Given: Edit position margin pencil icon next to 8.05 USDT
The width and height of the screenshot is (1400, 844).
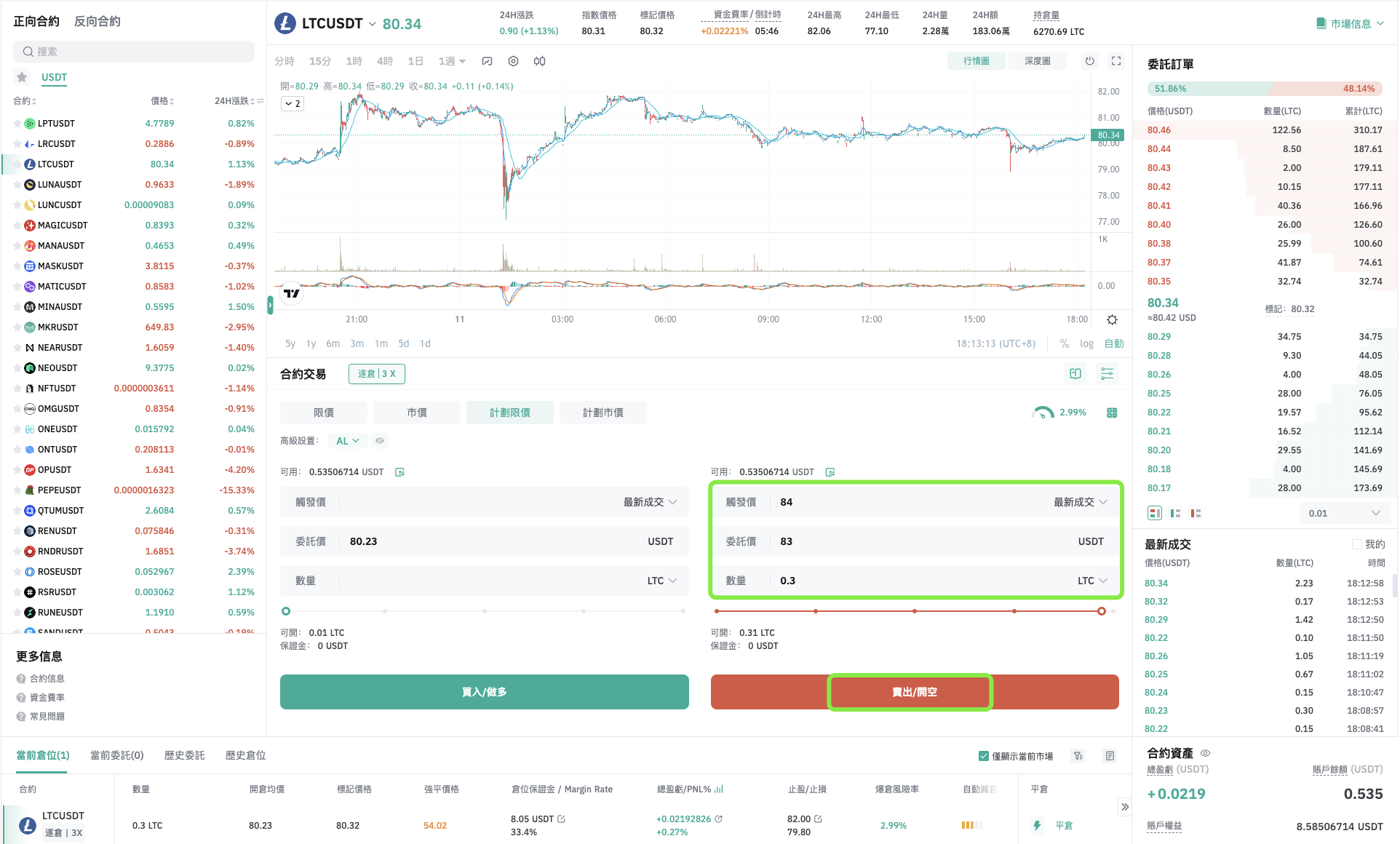Looking at the screenshot, I should point(561,819).
